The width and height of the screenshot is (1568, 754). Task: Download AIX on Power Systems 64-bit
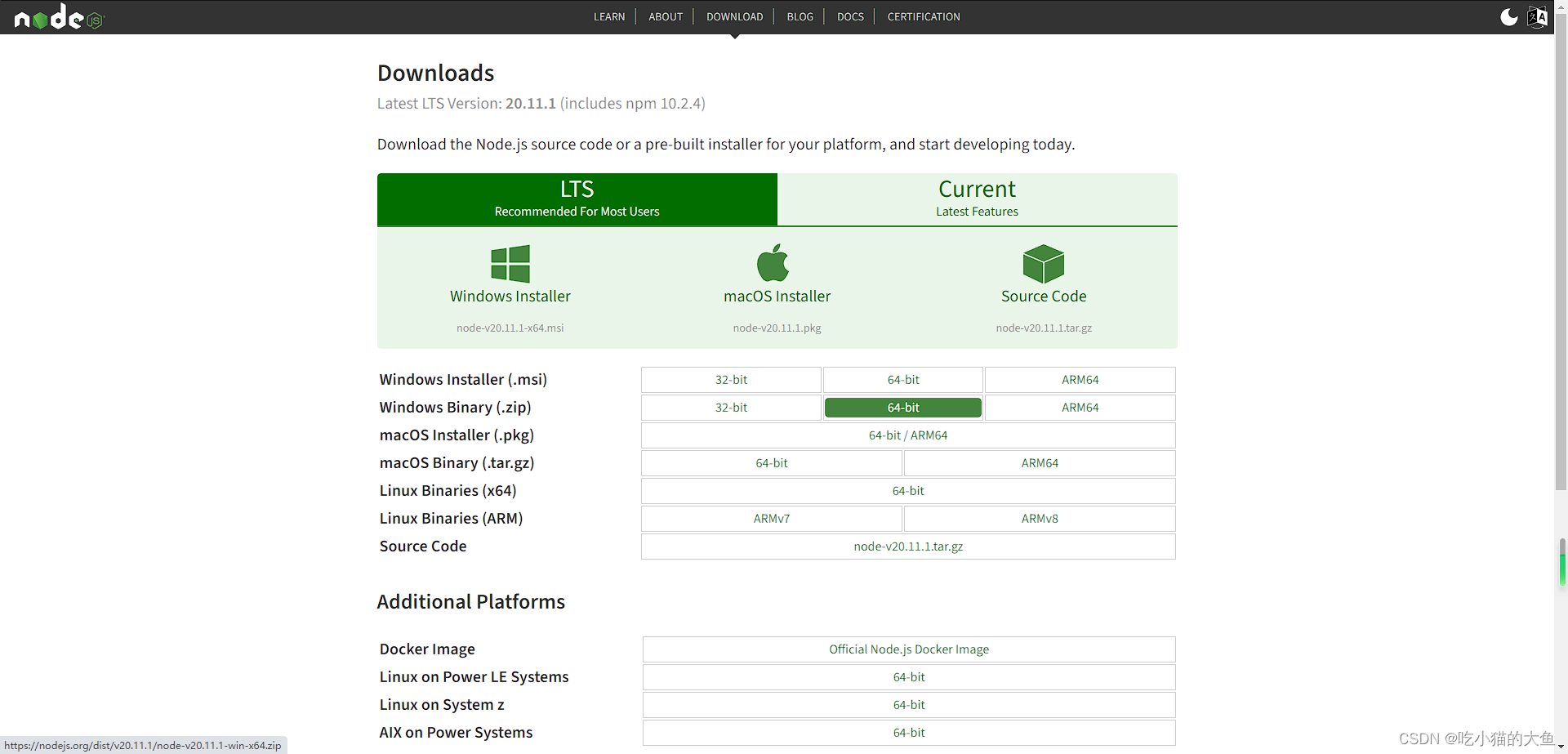click(x=909, y=733)
